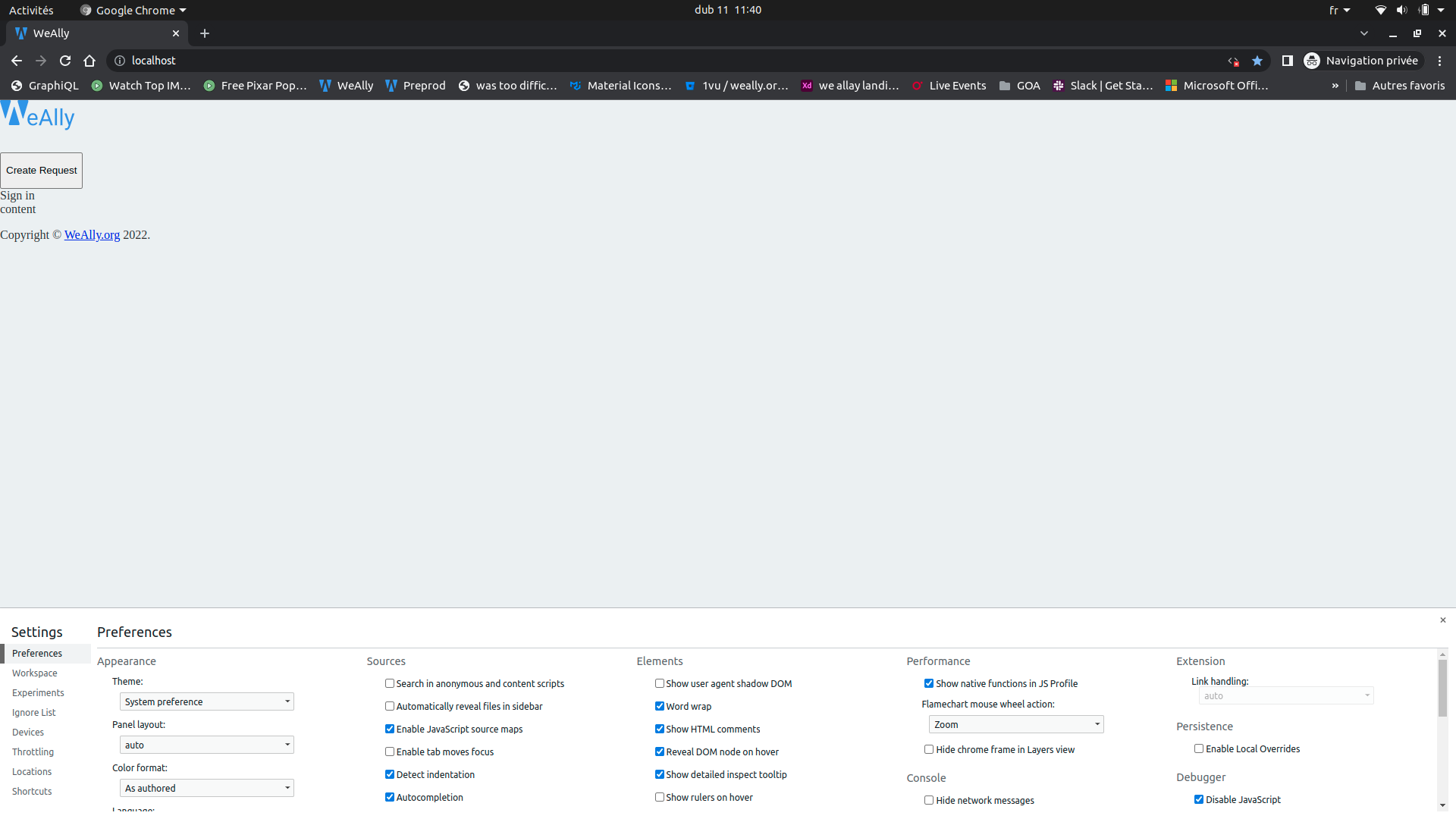Open the GraphiQL bookmark
Viewport: 1456px width, 819px height.
[44, 86]
